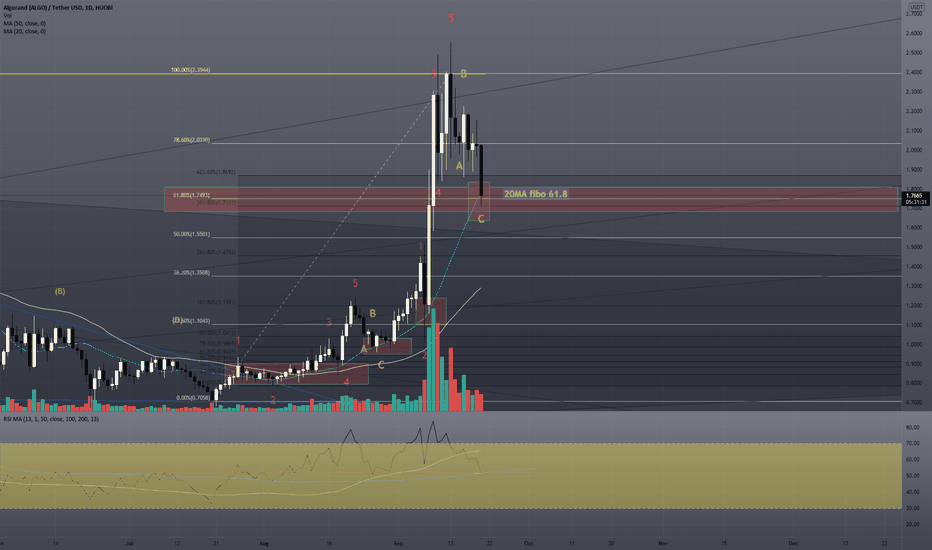Click the 2.4000 price scale value
The height and width of the screenshot is (550, 932).
point(914,73)
